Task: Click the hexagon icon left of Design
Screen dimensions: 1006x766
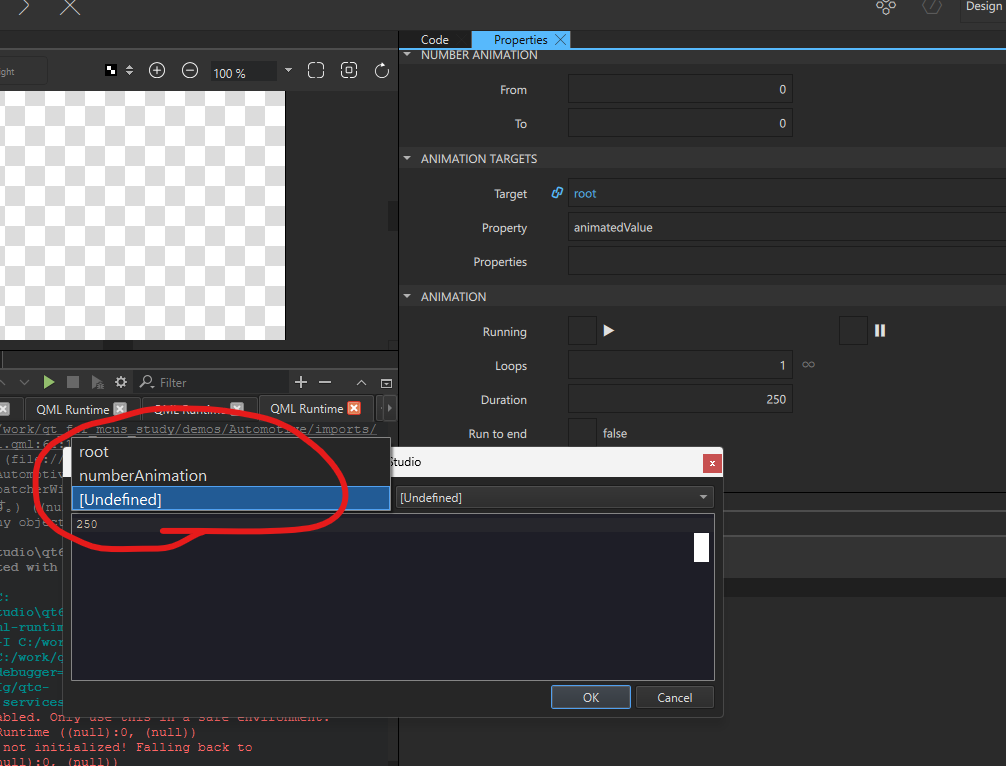Action: coord(932,7)
